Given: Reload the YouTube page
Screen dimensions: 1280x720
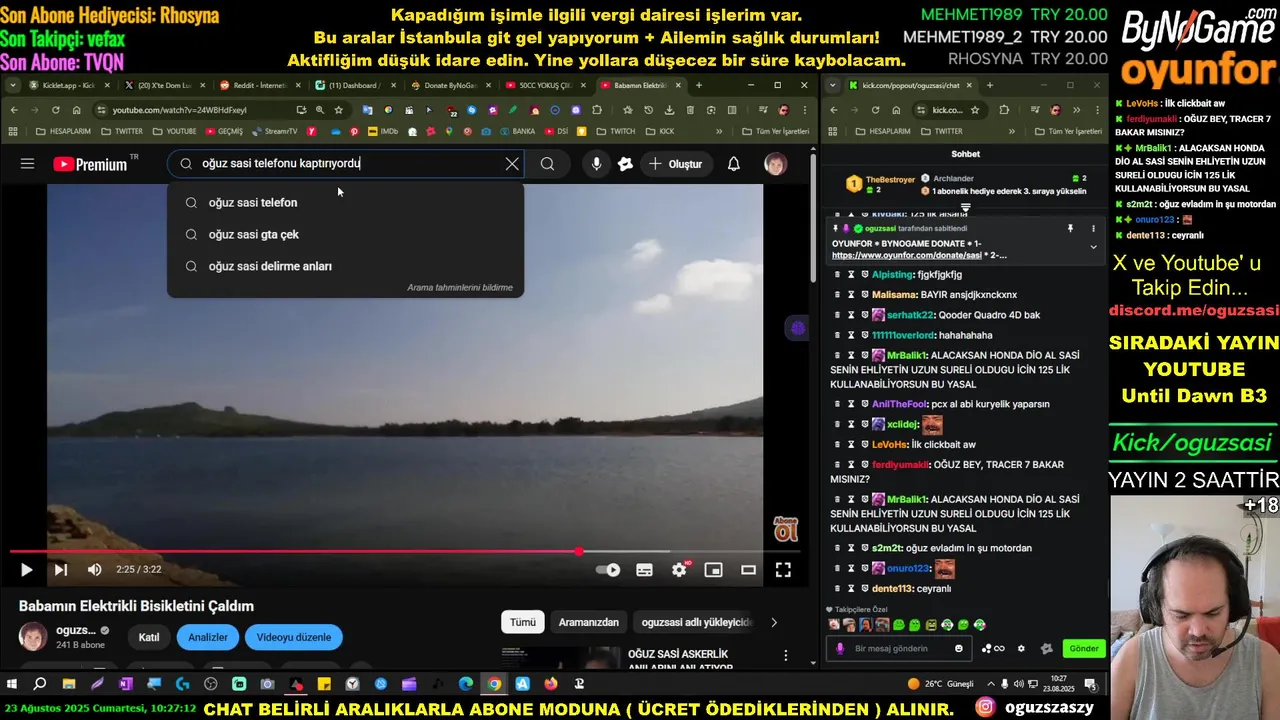Looking at the screenshot, I should (x=55, y=110).
